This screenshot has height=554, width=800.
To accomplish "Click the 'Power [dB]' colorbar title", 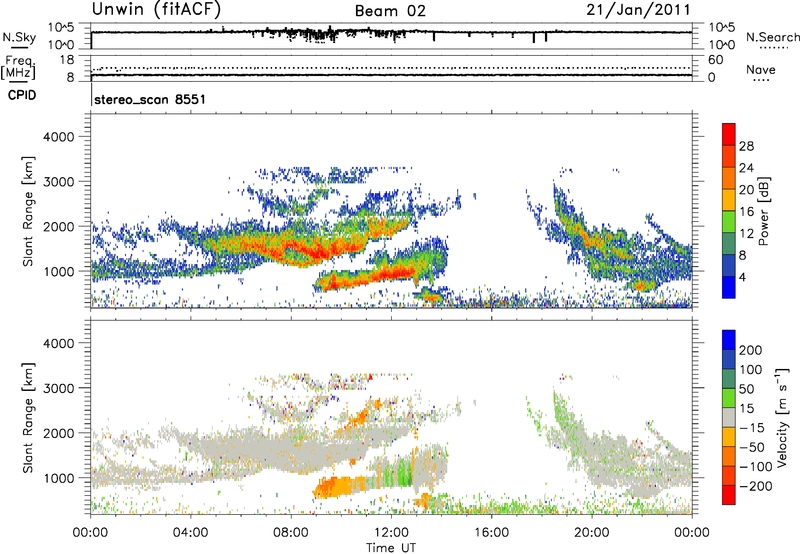I will coord(763,211).
